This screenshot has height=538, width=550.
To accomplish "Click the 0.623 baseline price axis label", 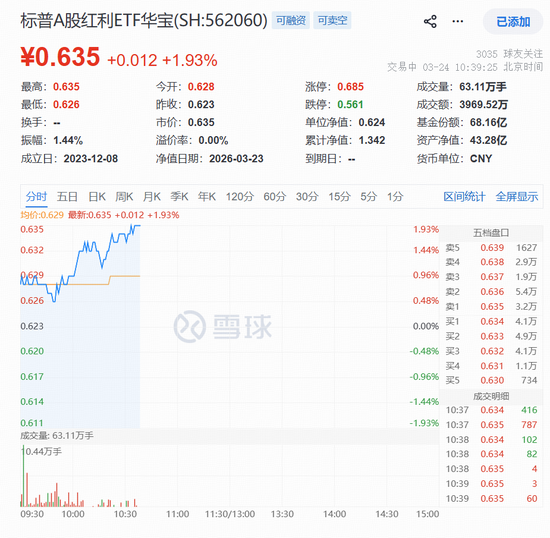I will point(32,326).
